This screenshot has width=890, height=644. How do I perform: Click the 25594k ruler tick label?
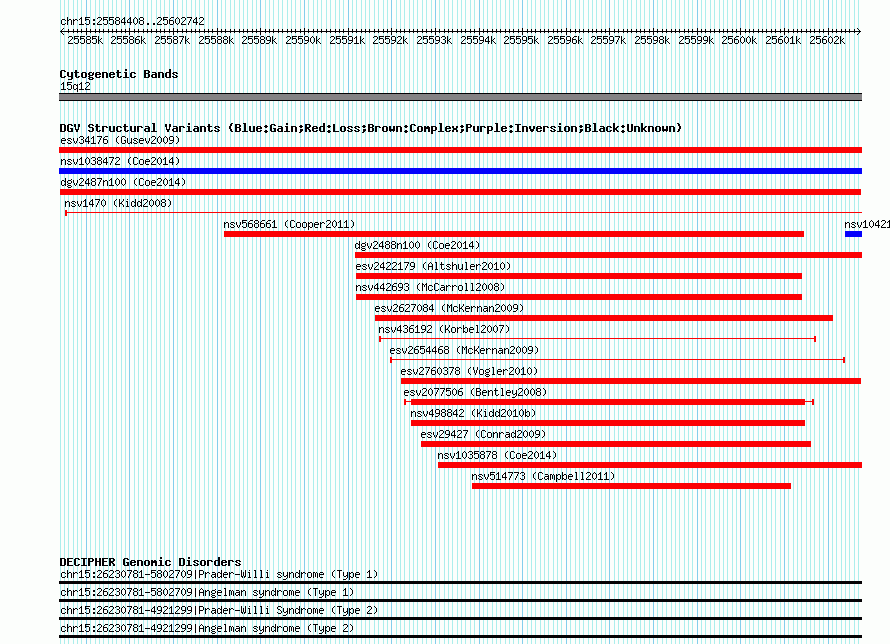pos(478,40)
